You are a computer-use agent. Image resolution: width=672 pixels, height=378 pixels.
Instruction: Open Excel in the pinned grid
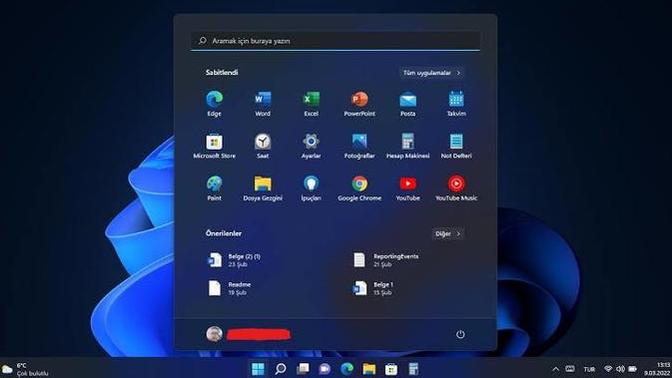311,104
